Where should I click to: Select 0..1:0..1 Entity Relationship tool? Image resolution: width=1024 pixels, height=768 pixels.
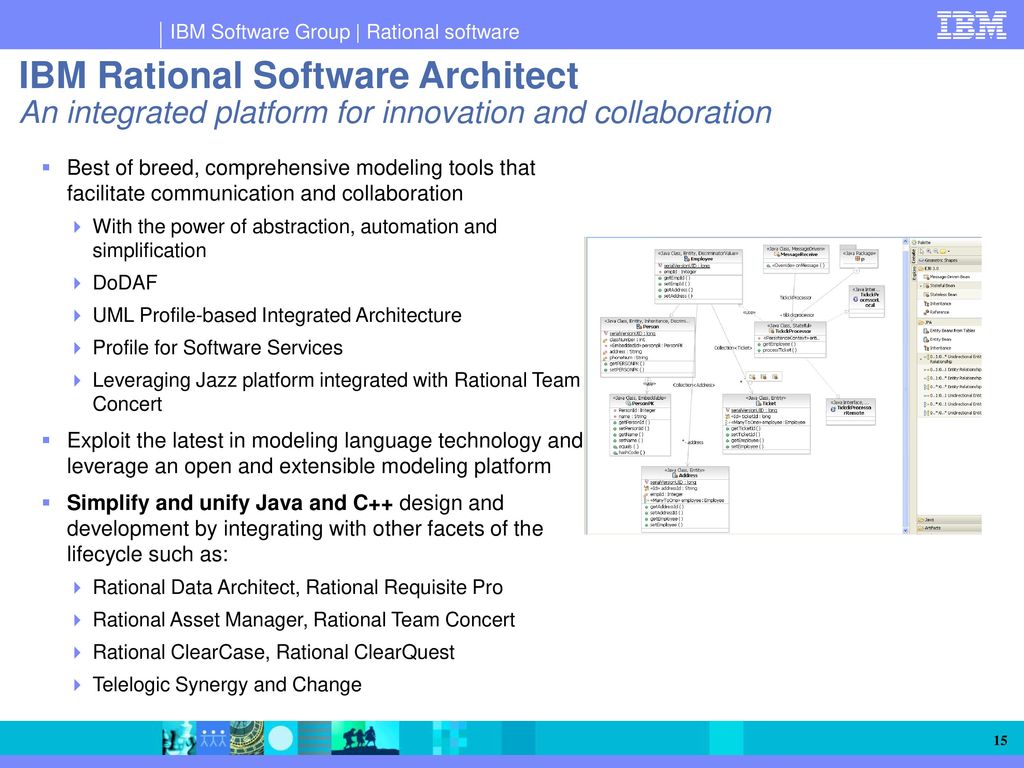pyautogui.click(x=952, y=370)
